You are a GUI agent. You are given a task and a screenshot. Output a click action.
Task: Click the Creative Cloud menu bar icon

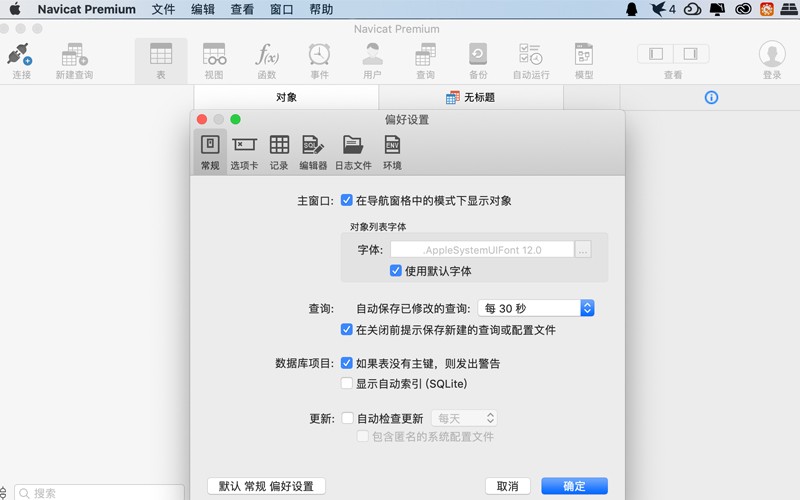pyautogui.click(x=743, y=9)
